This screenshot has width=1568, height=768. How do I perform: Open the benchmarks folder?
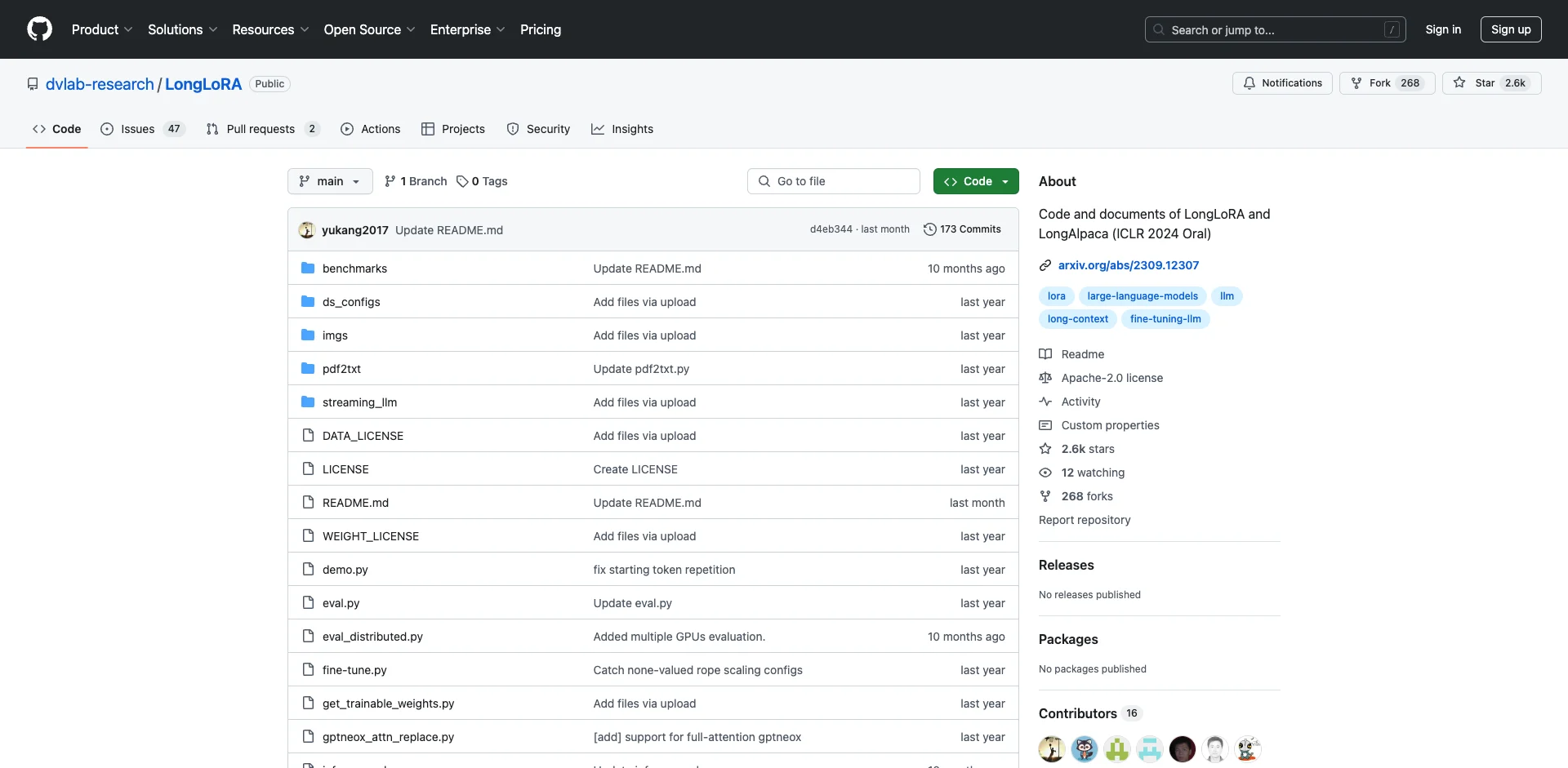[x=354, y=269]
